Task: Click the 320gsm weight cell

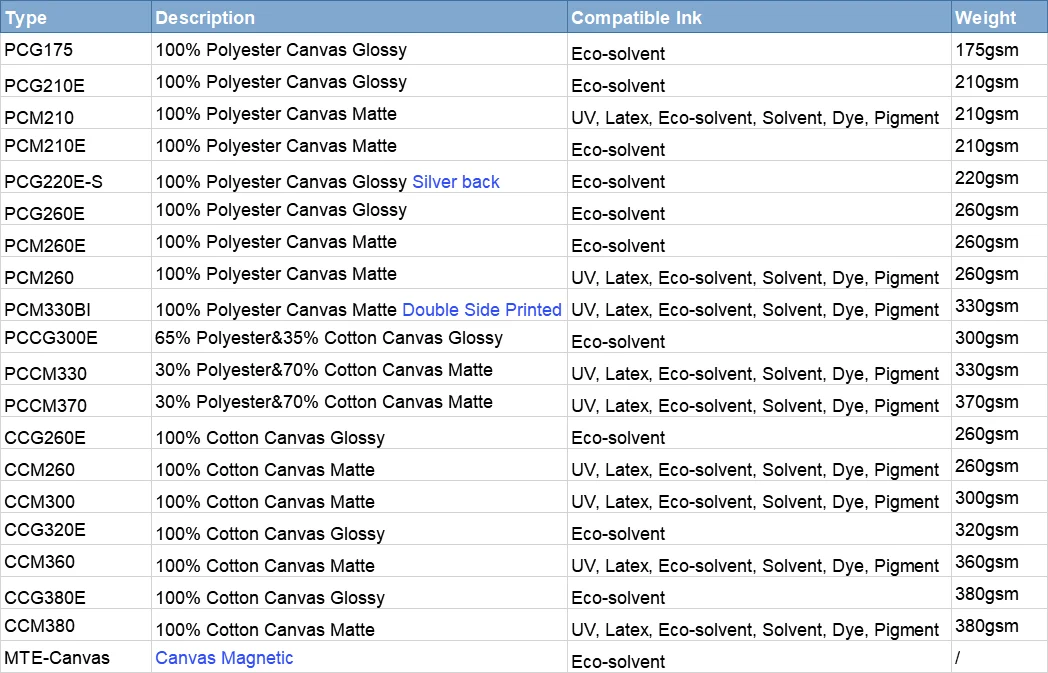Action: pyautogui.click(x=986, y=530)
